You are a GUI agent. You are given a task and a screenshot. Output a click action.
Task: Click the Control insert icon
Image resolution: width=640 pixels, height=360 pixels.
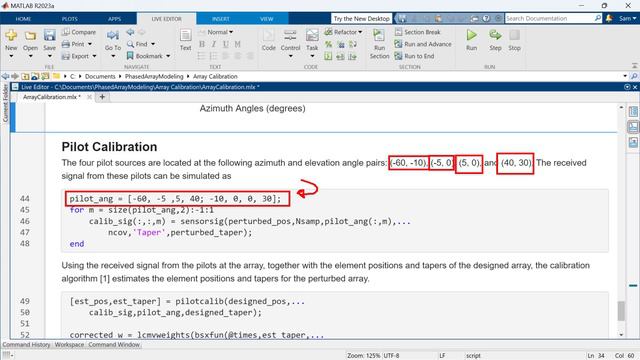(x=290, y=36)
